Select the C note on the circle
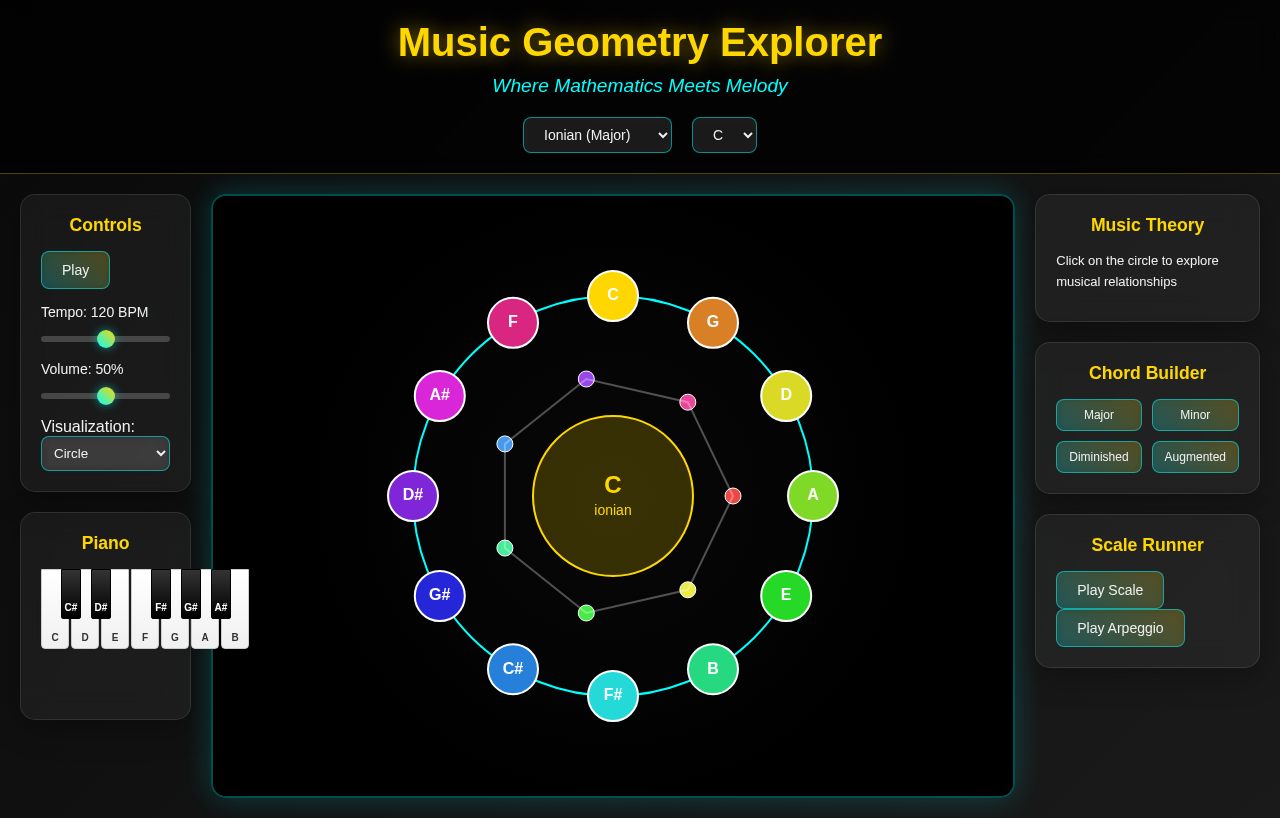This screenshot has width=1280, height=818. (x=612, y=295)
